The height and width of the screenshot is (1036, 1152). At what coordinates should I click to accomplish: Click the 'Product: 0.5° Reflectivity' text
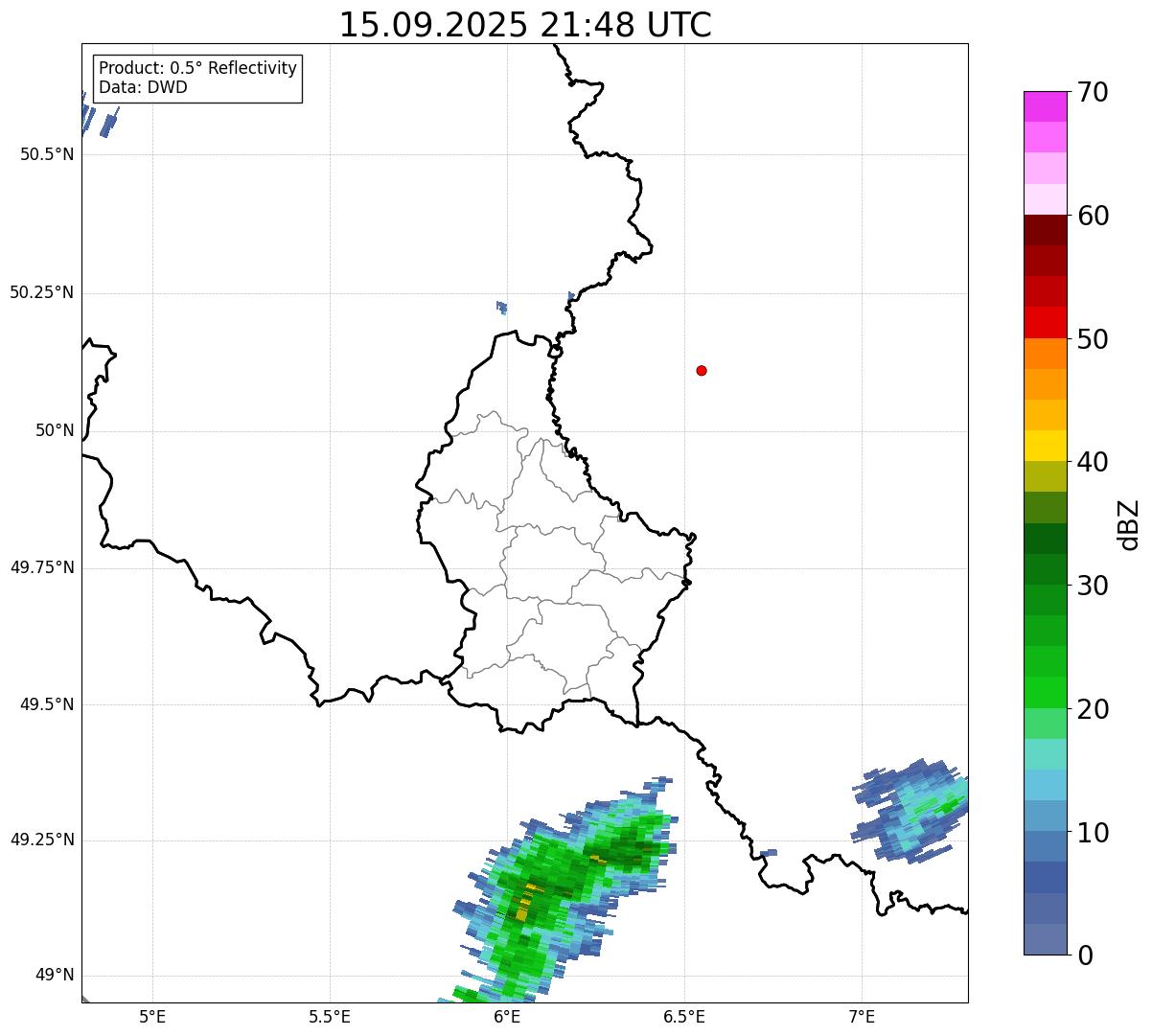[197, 69]
